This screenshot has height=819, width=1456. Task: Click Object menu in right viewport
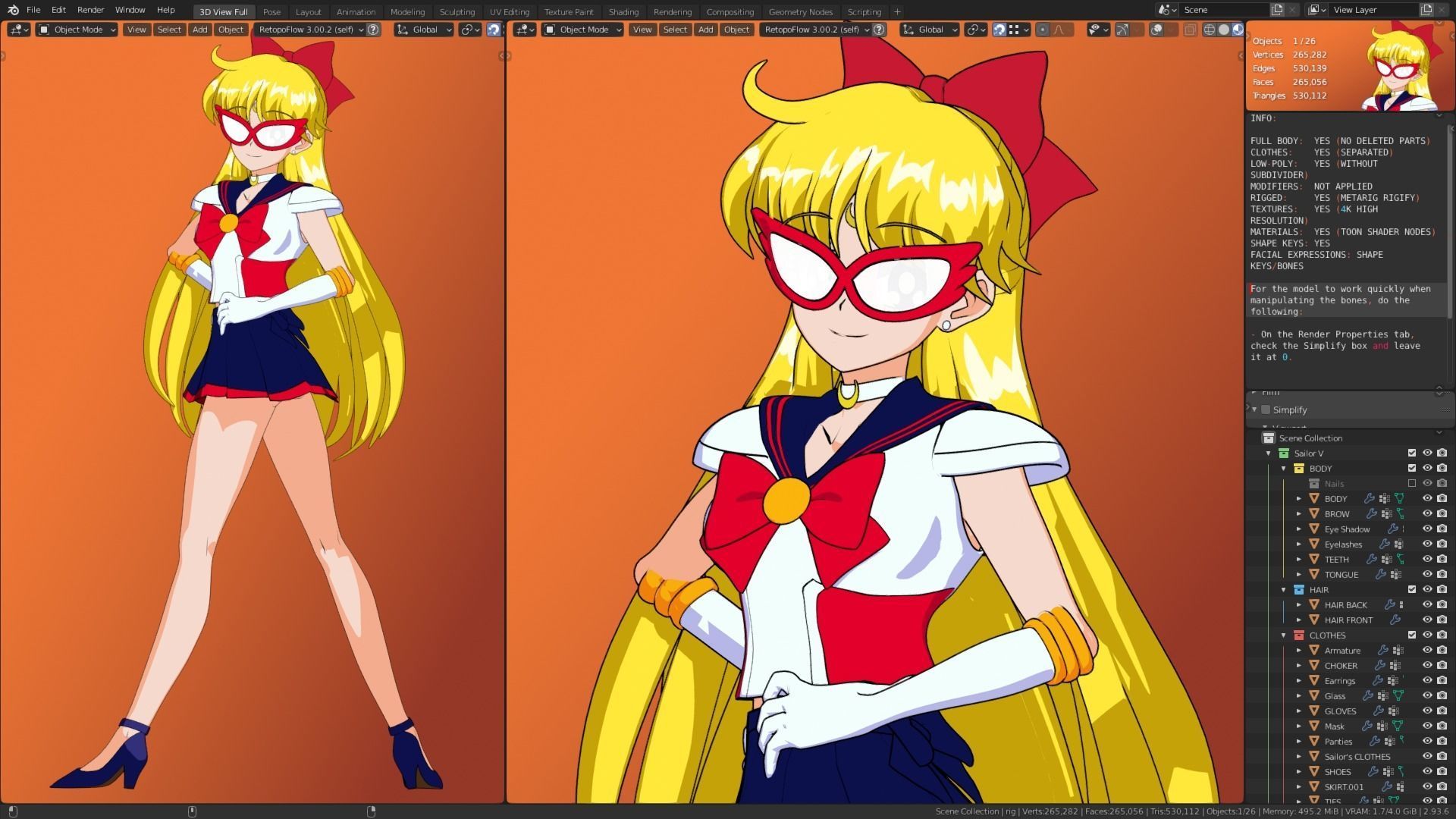[x=736, y=30]
